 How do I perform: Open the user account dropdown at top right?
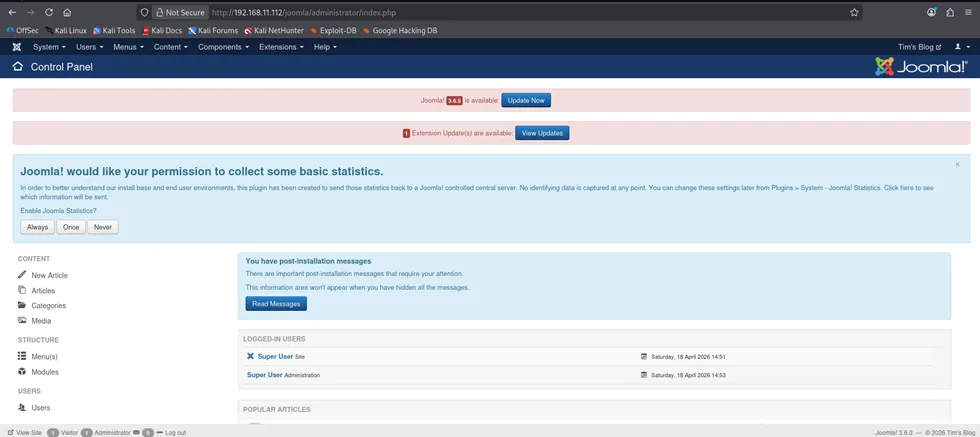point(961,47)
